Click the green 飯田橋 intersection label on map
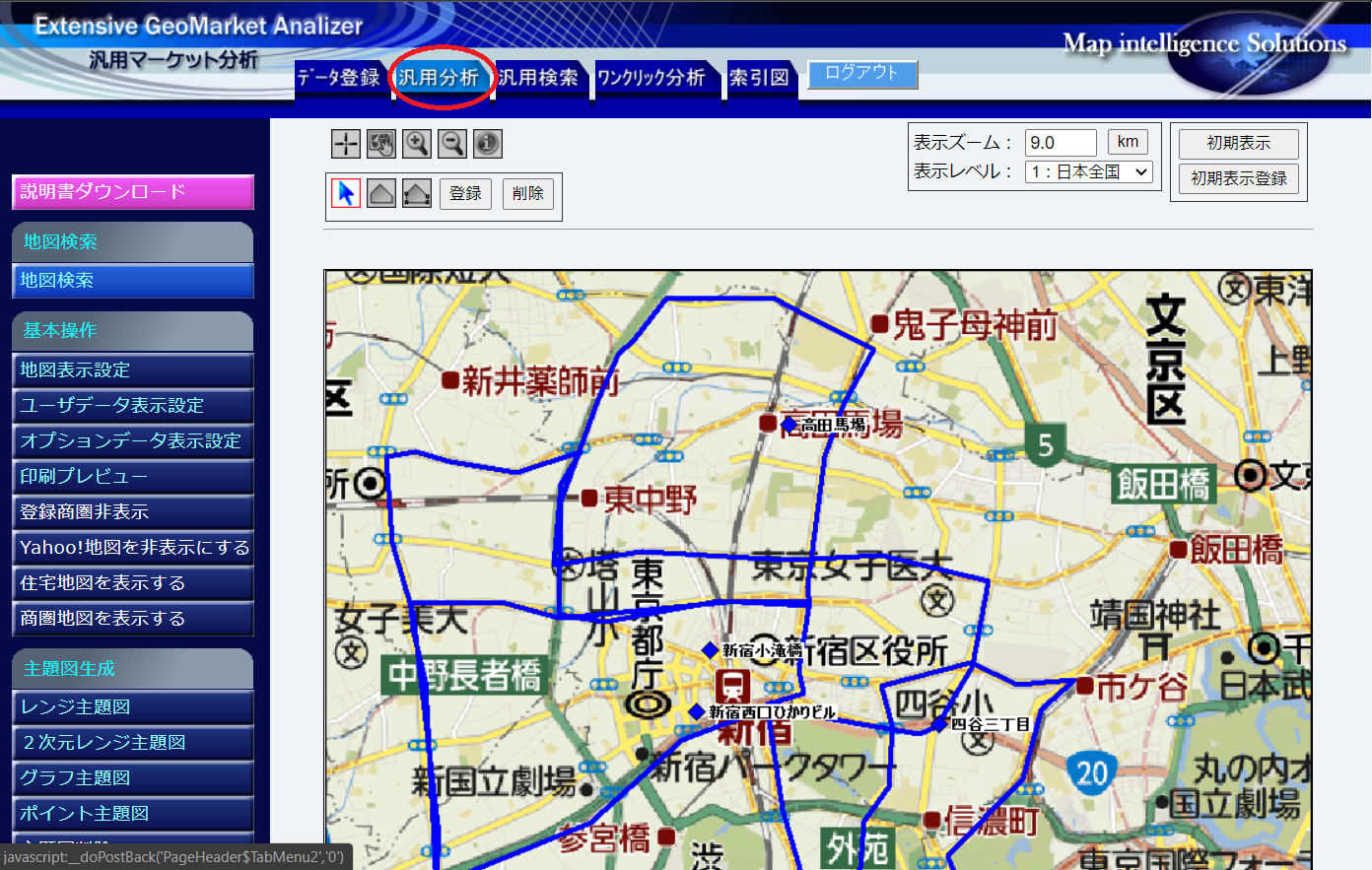 (x=1163, y=485)
